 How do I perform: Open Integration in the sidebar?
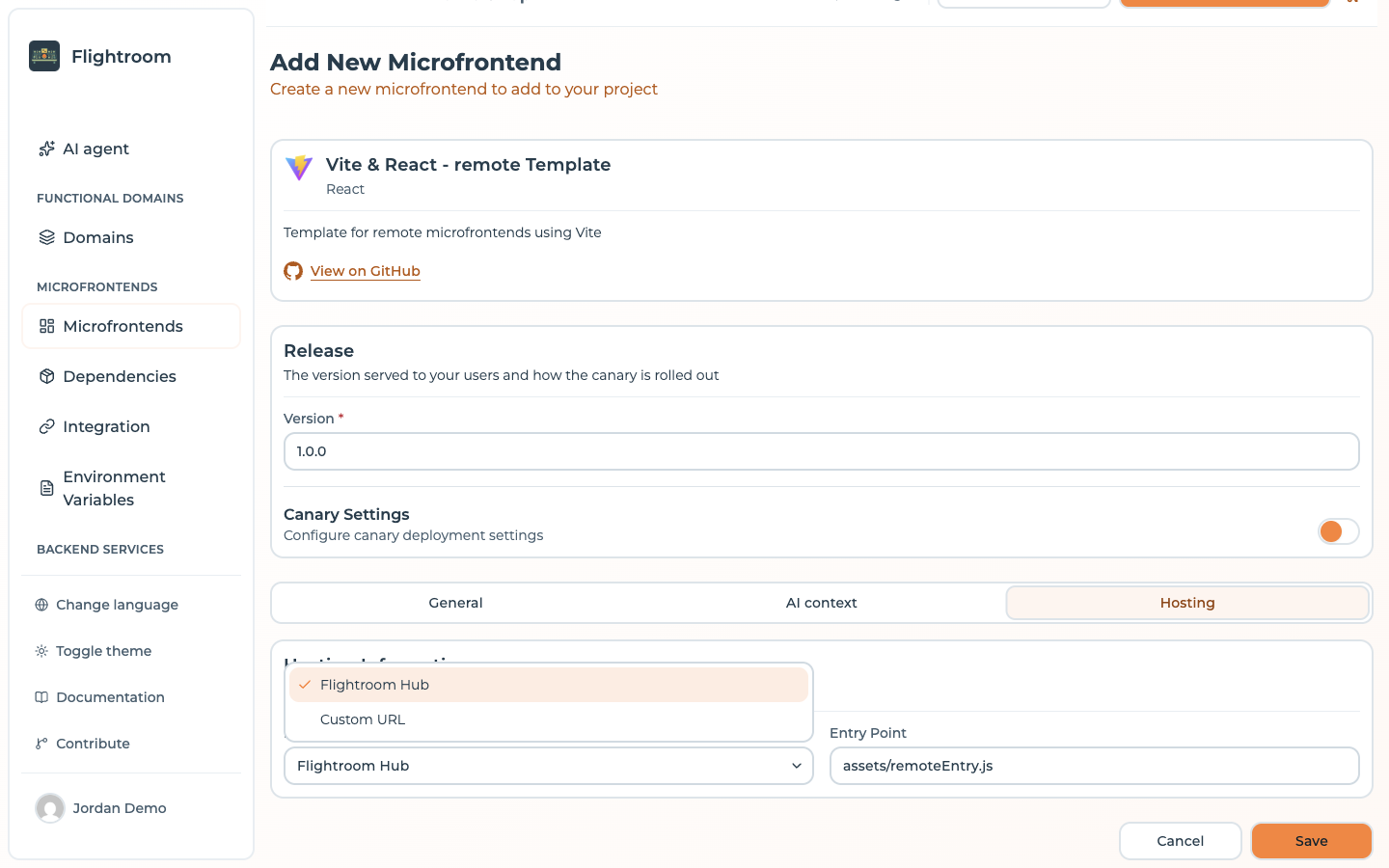131,426
